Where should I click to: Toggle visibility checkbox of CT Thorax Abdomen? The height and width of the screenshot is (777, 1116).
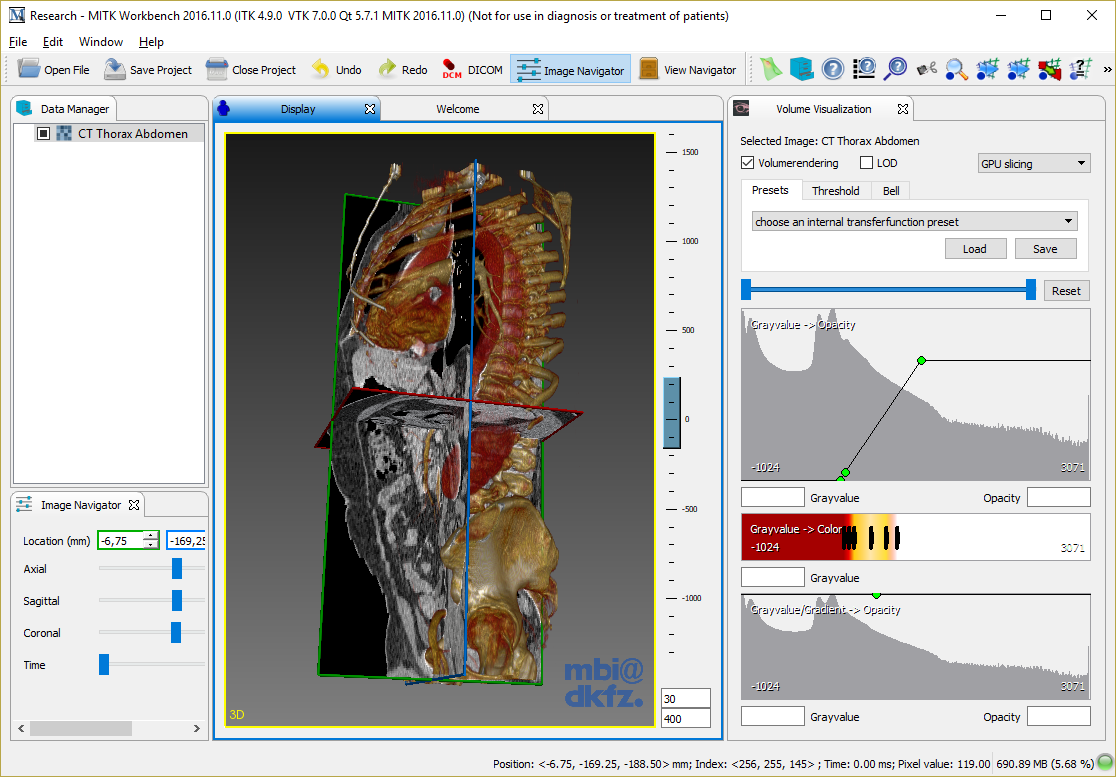pos(43,134)
